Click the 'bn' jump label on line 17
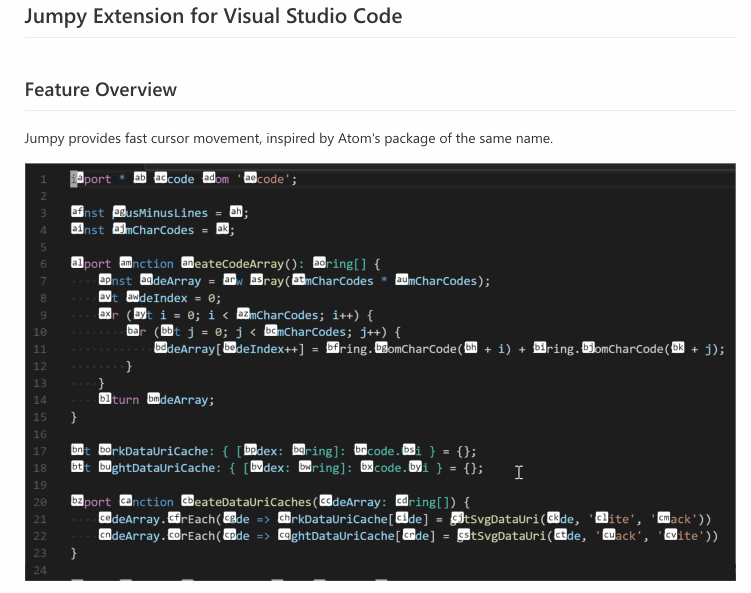Screen dimensions: 751x593 point(78,451)
